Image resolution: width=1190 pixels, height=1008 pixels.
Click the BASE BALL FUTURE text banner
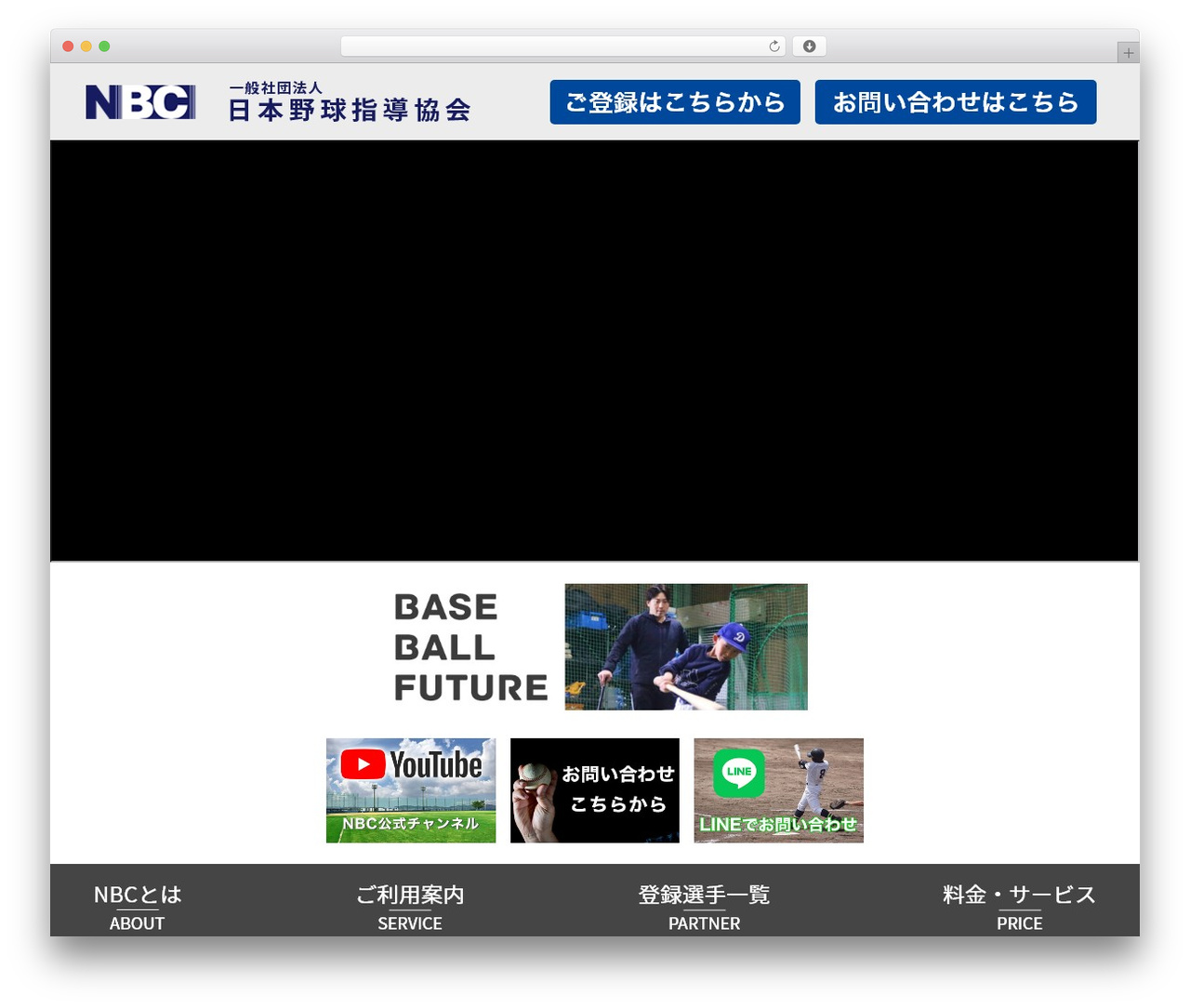[471, 647]
